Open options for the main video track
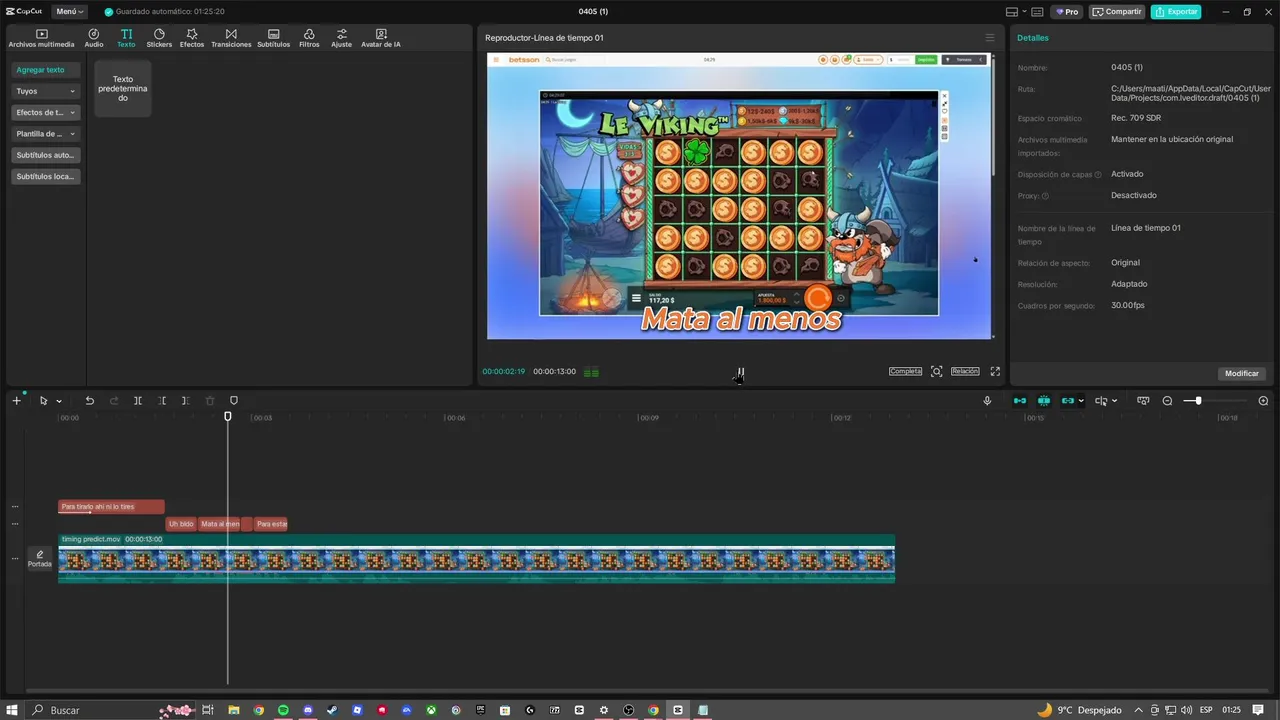Screen dimensions: 1280x720 click(15, 558)
